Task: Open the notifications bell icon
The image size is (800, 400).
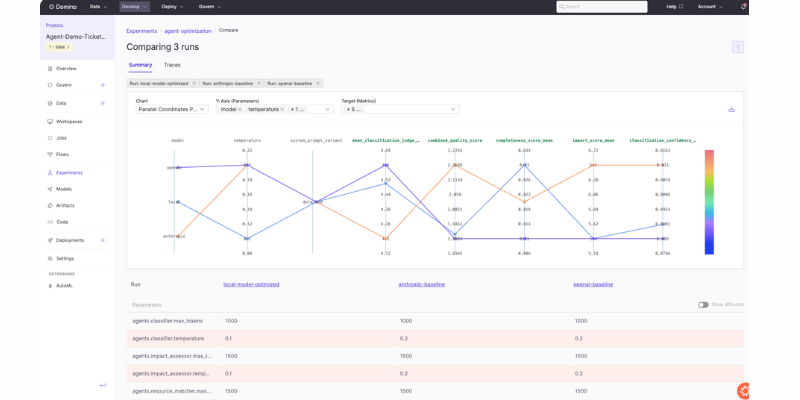Action: click(x=743, y=6)
